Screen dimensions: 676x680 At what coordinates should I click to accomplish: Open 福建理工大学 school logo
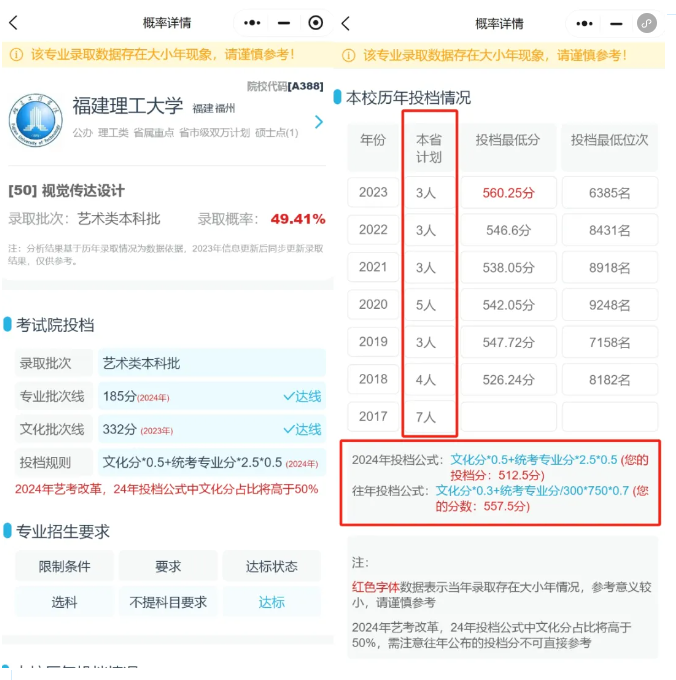pos(36,120)
